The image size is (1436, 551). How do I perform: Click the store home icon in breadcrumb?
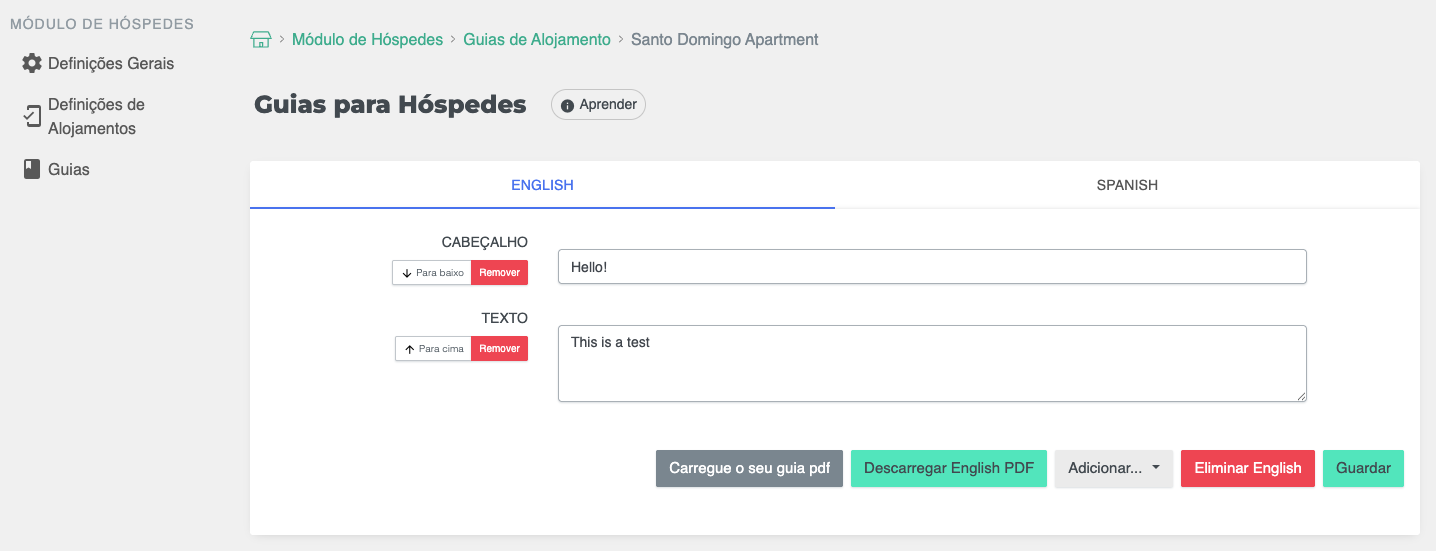pyautogui.click(x=261, y=40)
